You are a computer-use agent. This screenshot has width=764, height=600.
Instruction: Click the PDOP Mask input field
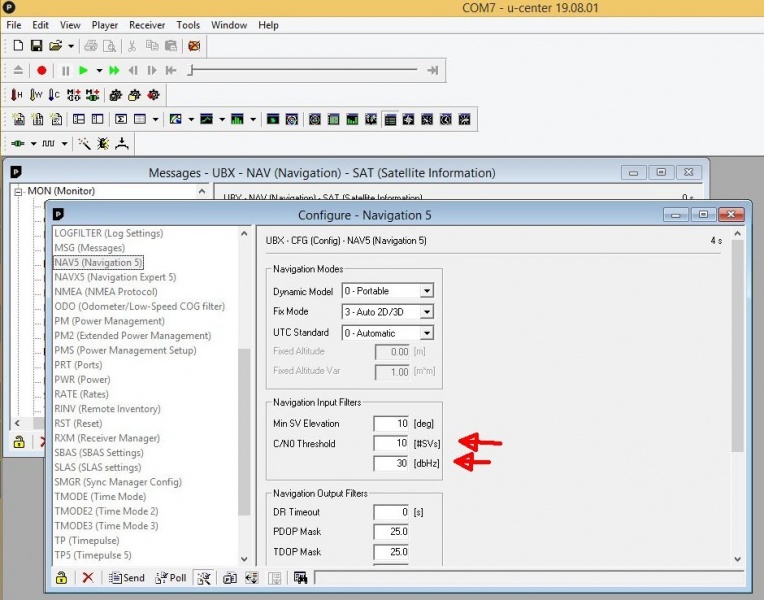point(391,532)
